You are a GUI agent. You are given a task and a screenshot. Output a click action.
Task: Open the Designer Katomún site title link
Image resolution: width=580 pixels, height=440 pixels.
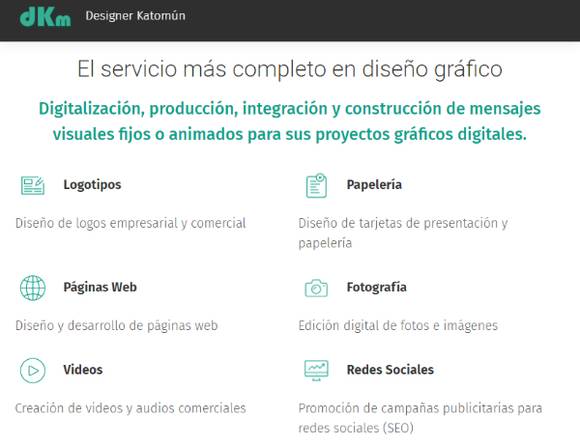tap(135, 16)
